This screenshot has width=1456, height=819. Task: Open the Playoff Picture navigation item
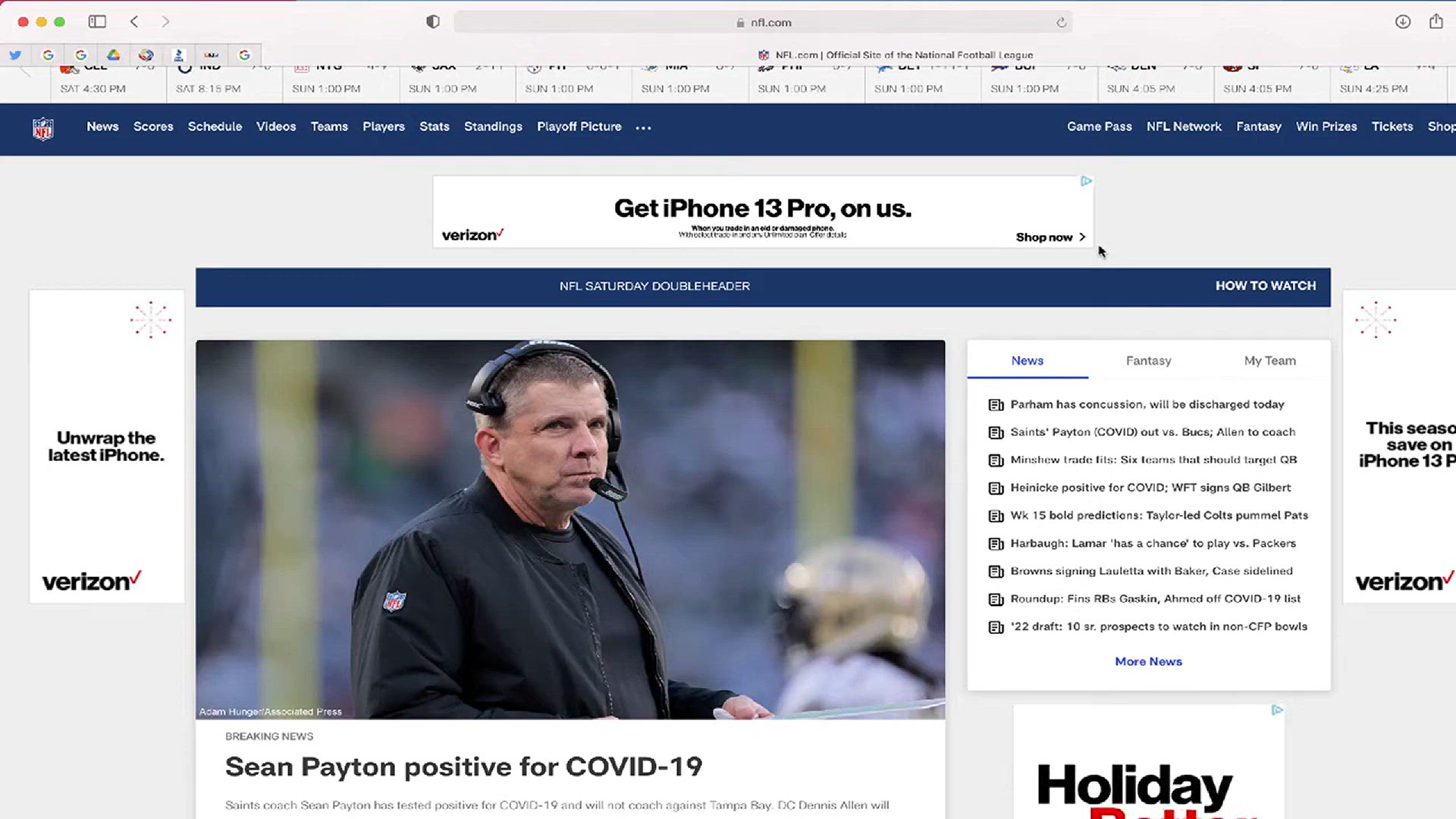[x=579, y=127]
